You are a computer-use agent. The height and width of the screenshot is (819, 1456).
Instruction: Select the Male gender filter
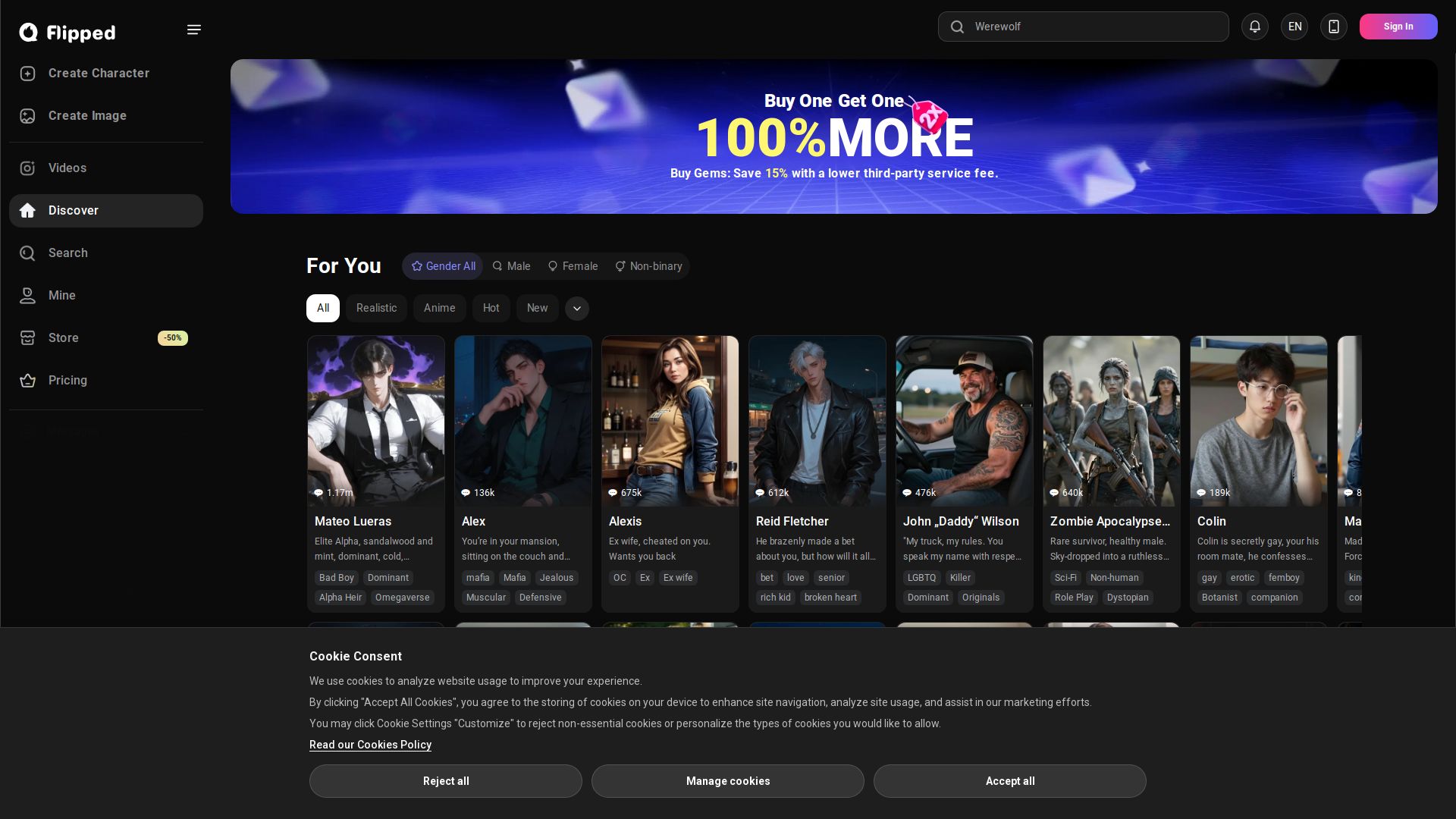(x=511, y=266)
